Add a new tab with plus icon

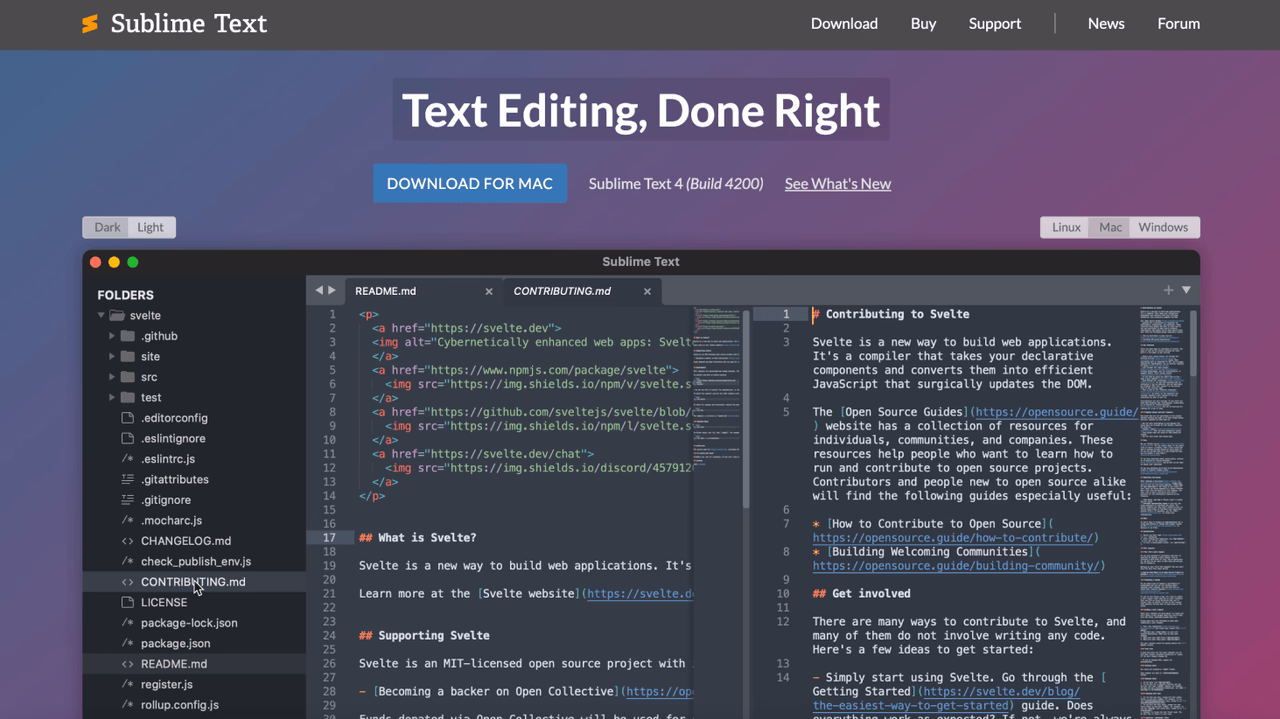[1168, 290]
